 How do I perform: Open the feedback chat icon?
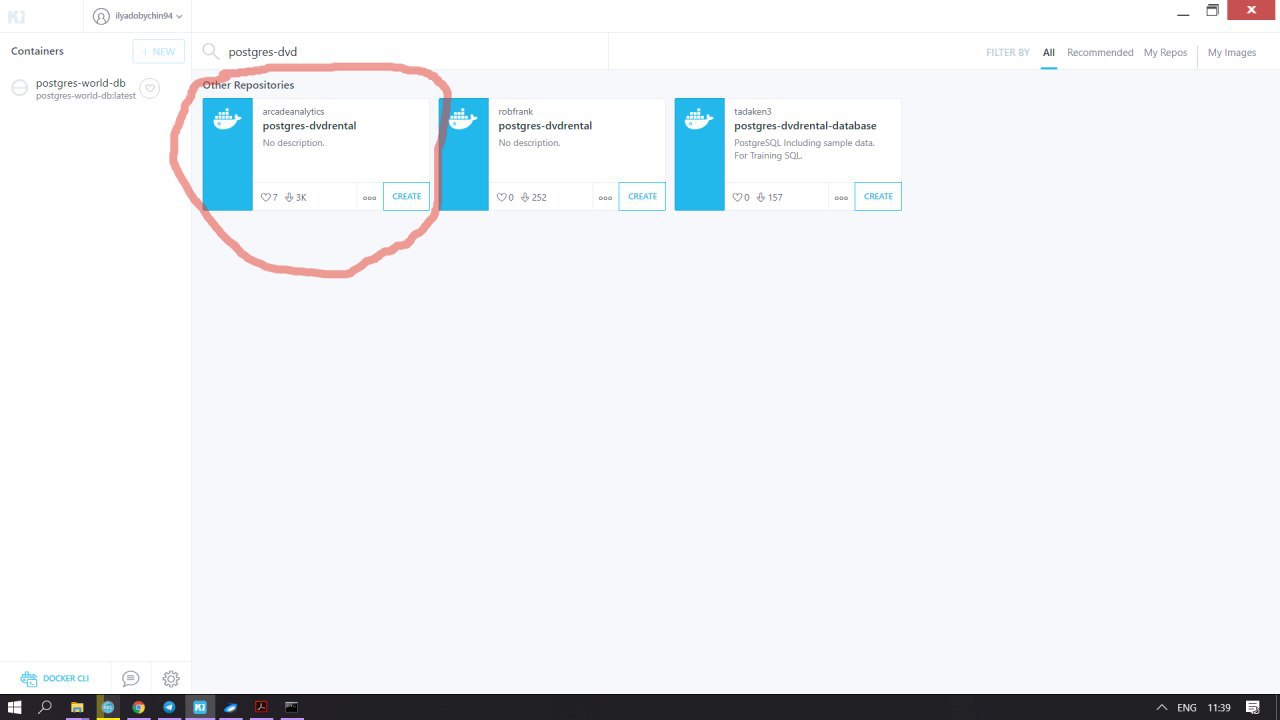(x=130, y=678)
